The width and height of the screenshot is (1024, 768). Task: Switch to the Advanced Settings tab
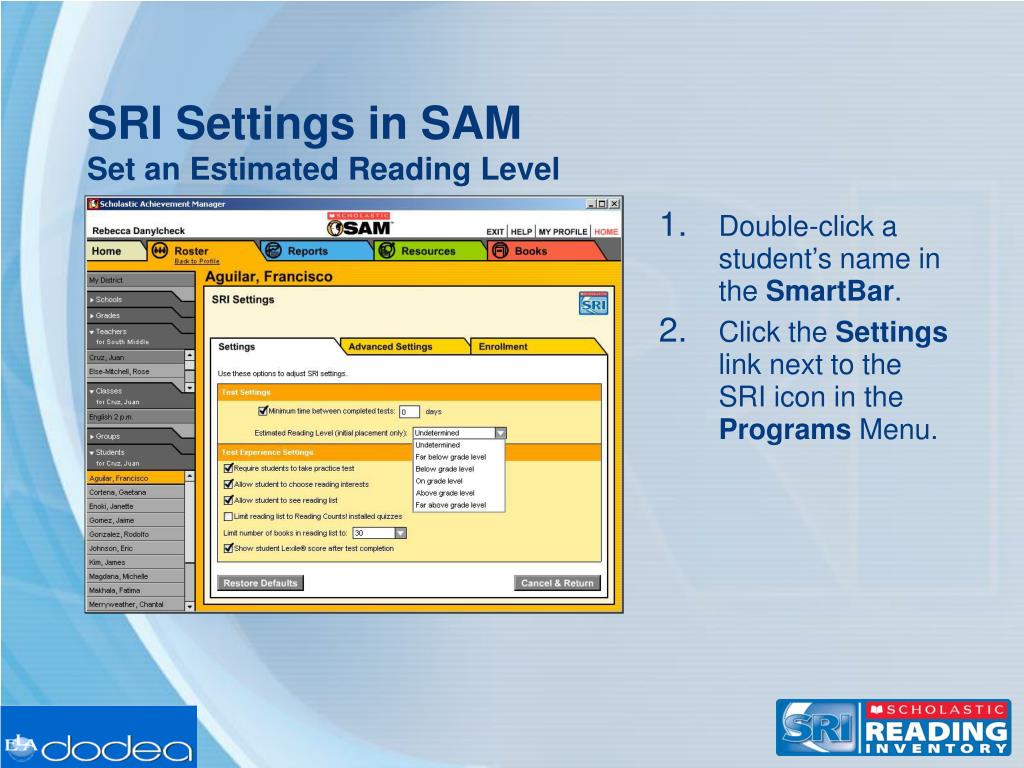click(x=405, y=347)
